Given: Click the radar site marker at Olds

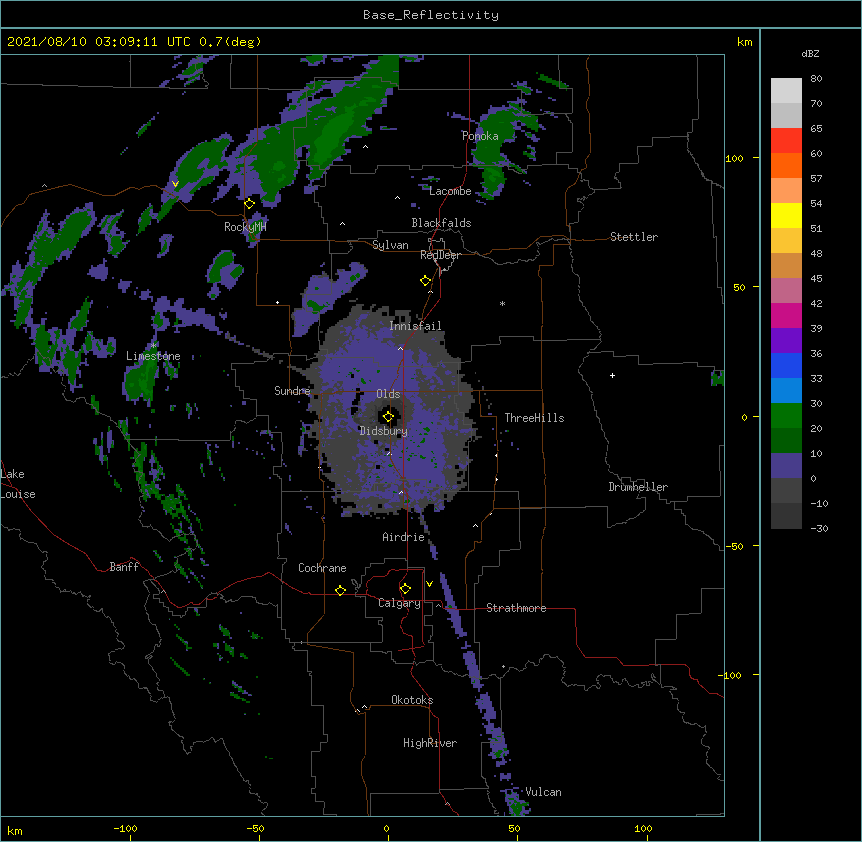Looking at the screenshot, I should coord(388,417).
